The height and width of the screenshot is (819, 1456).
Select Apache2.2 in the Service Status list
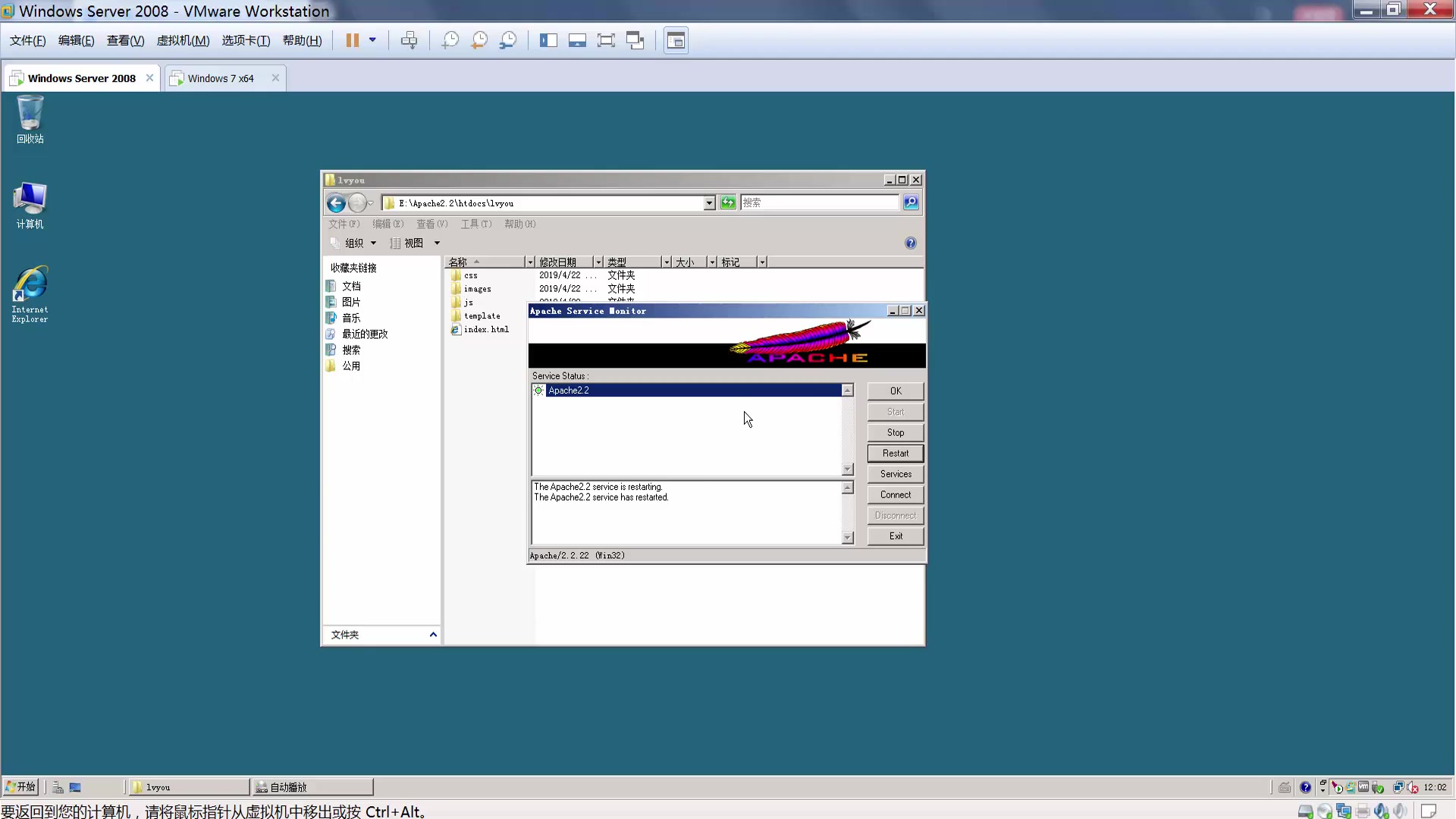pos(687,391)
